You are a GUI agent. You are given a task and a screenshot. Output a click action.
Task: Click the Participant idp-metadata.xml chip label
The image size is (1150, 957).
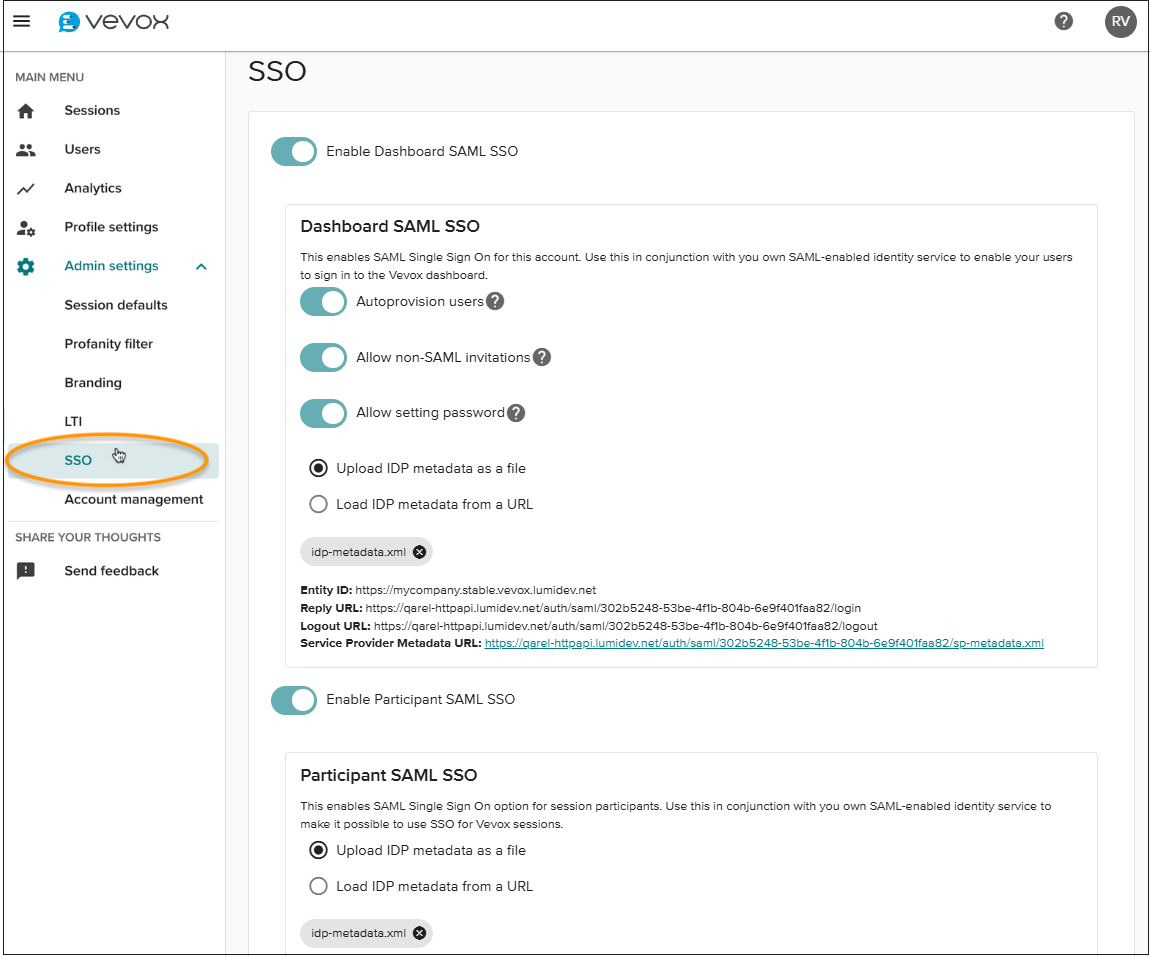click(x=358, y=933)
